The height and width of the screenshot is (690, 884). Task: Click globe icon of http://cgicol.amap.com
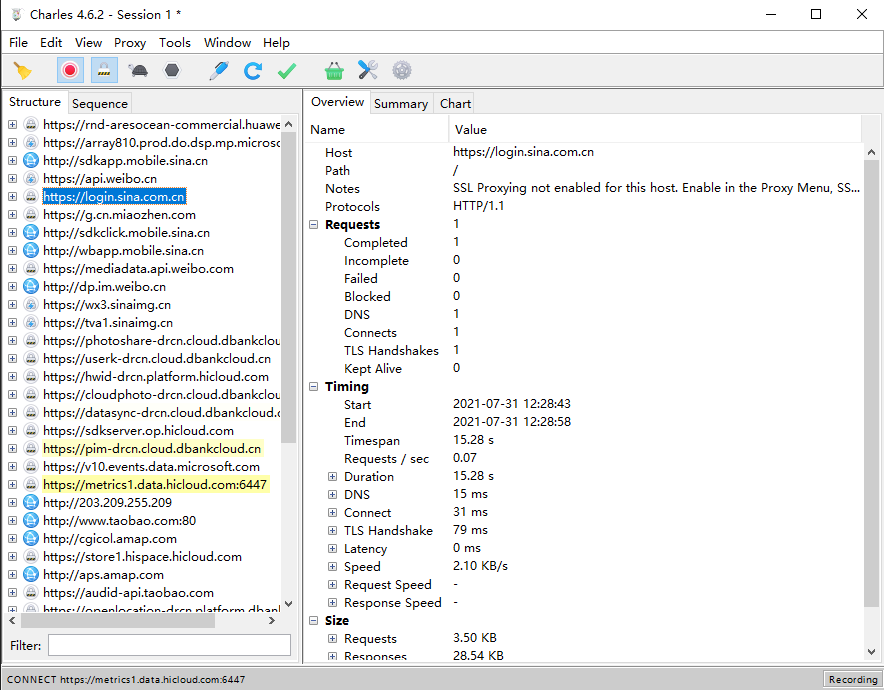(x=31, y=538)
